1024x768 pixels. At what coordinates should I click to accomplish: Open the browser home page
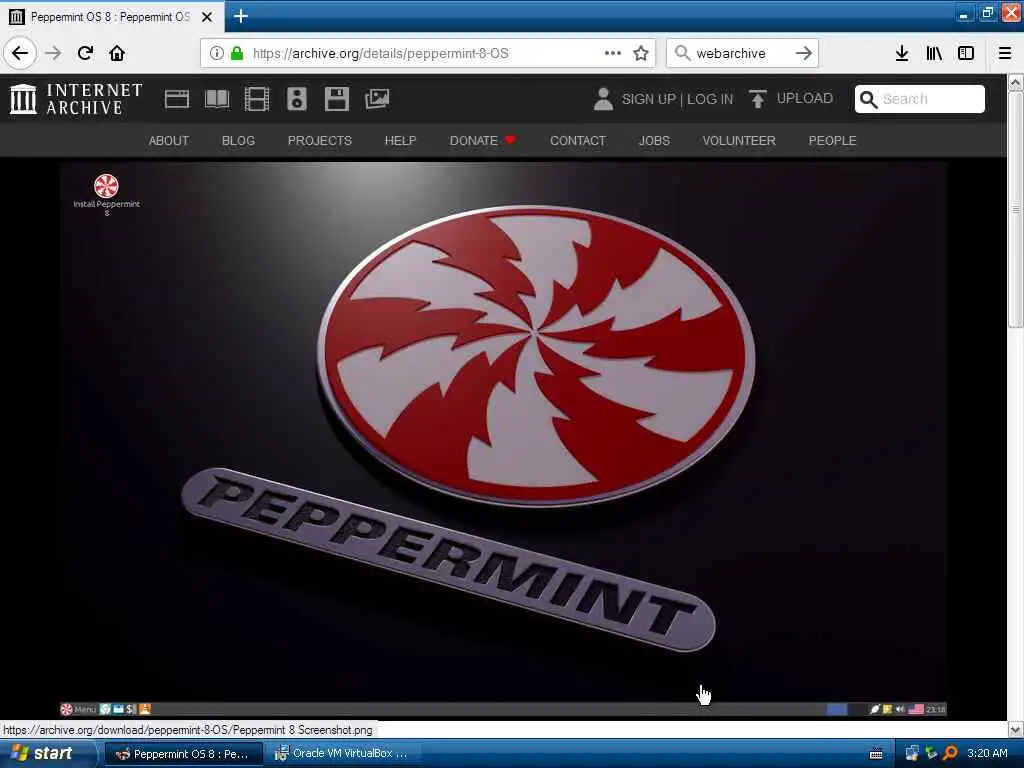[x=117, y=53]
